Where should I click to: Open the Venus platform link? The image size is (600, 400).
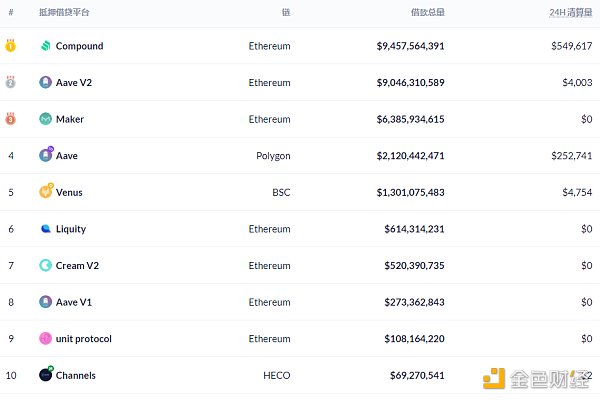pyautogui.click(x=69, y=193)
